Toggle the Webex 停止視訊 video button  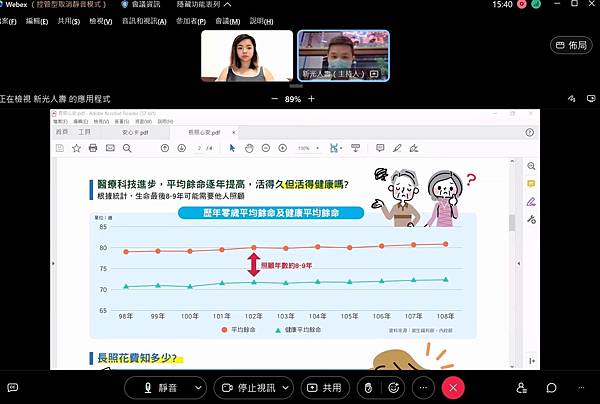(x=249, y=388)
